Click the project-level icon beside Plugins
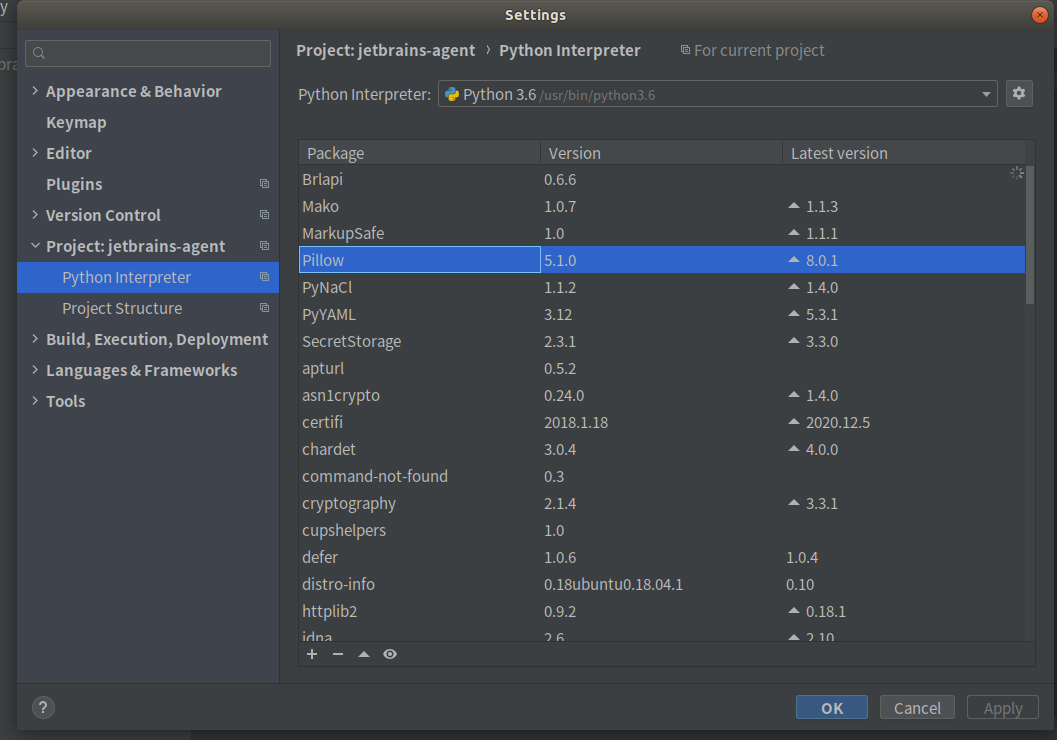 (x=264, y=184)
